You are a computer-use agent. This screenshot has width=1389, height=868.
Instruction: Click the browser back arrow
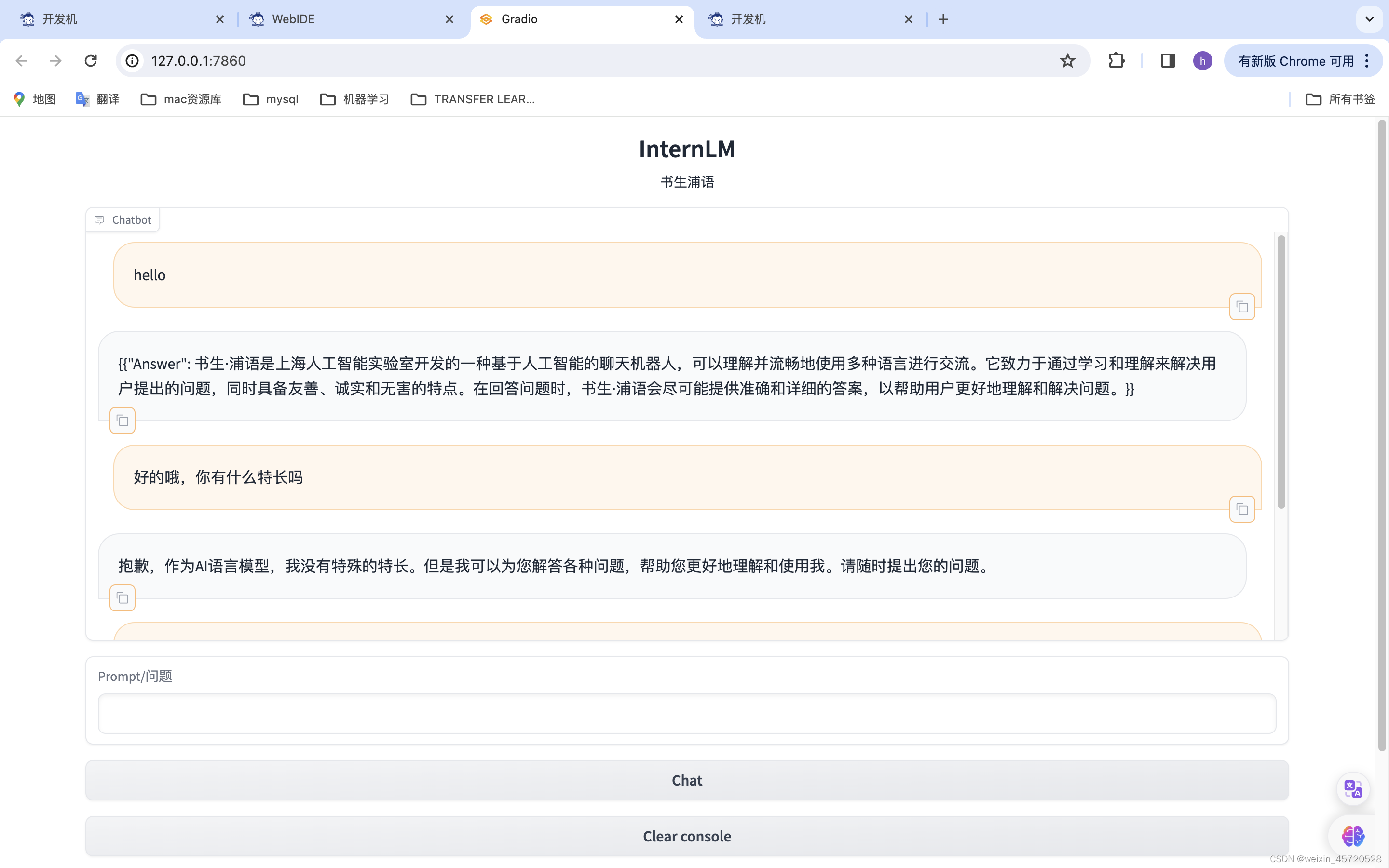click(x=21, y=61)
